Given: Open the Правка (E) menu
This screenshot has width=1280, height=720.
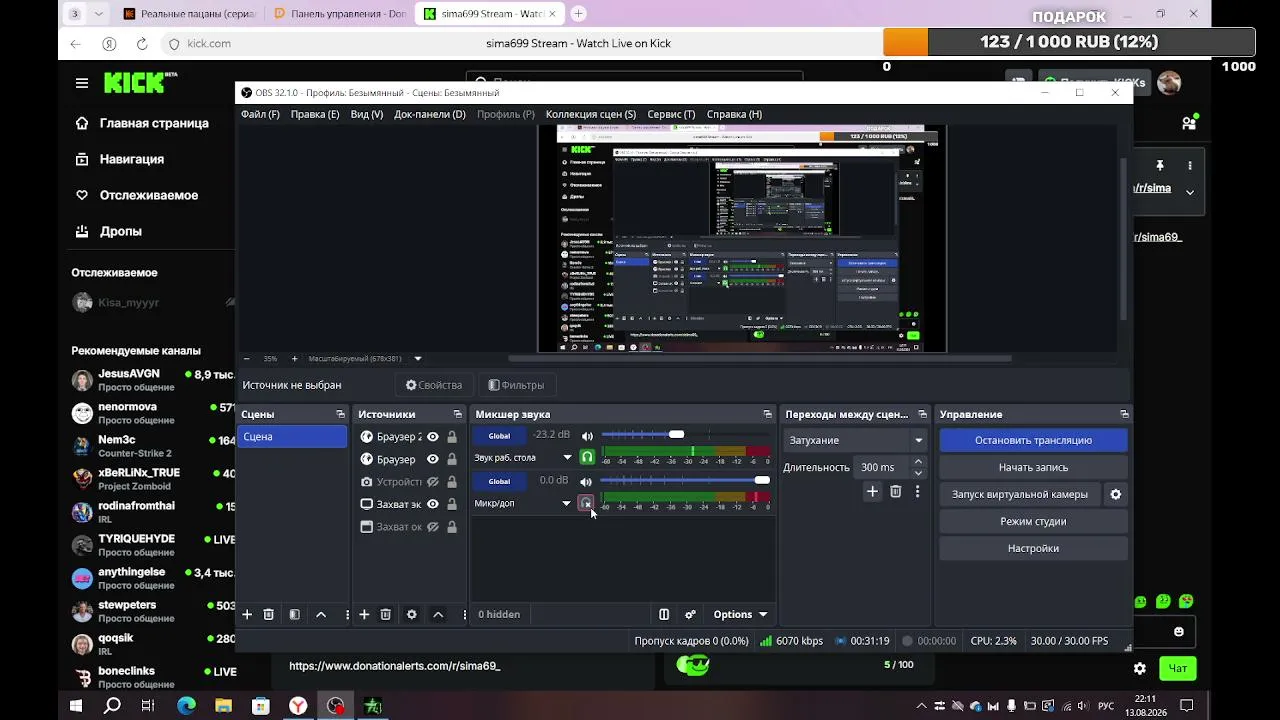Looking at the screenshot, I should pos(315,114).
